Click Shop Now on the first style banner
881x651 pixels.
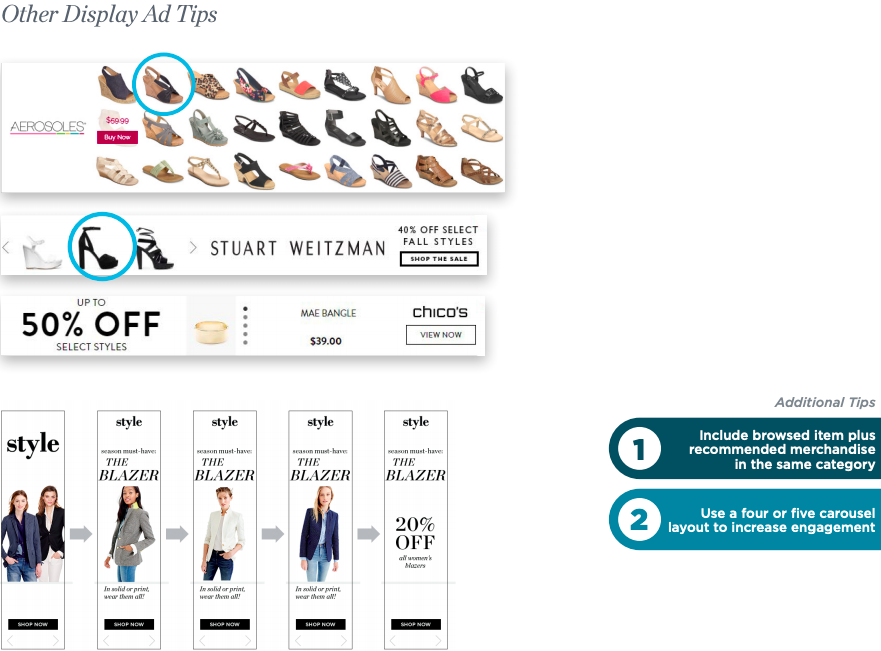point(33,624)
